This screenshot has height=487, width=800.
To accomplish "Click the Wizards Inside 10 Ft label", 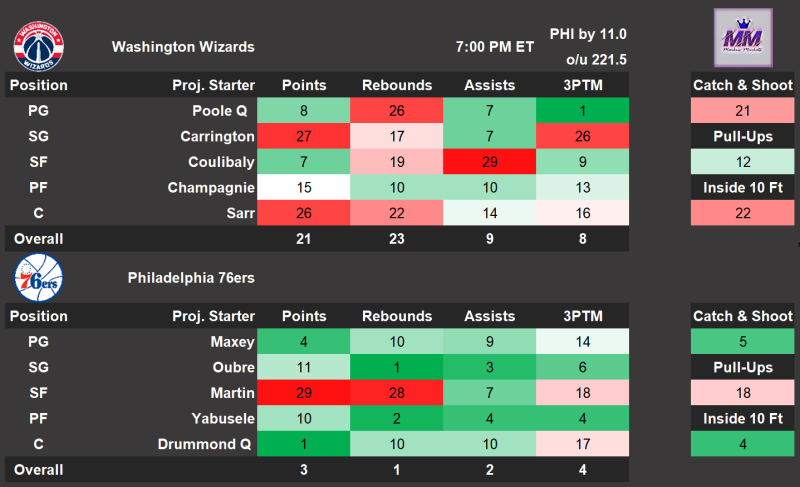I will (x=742, y=187).
